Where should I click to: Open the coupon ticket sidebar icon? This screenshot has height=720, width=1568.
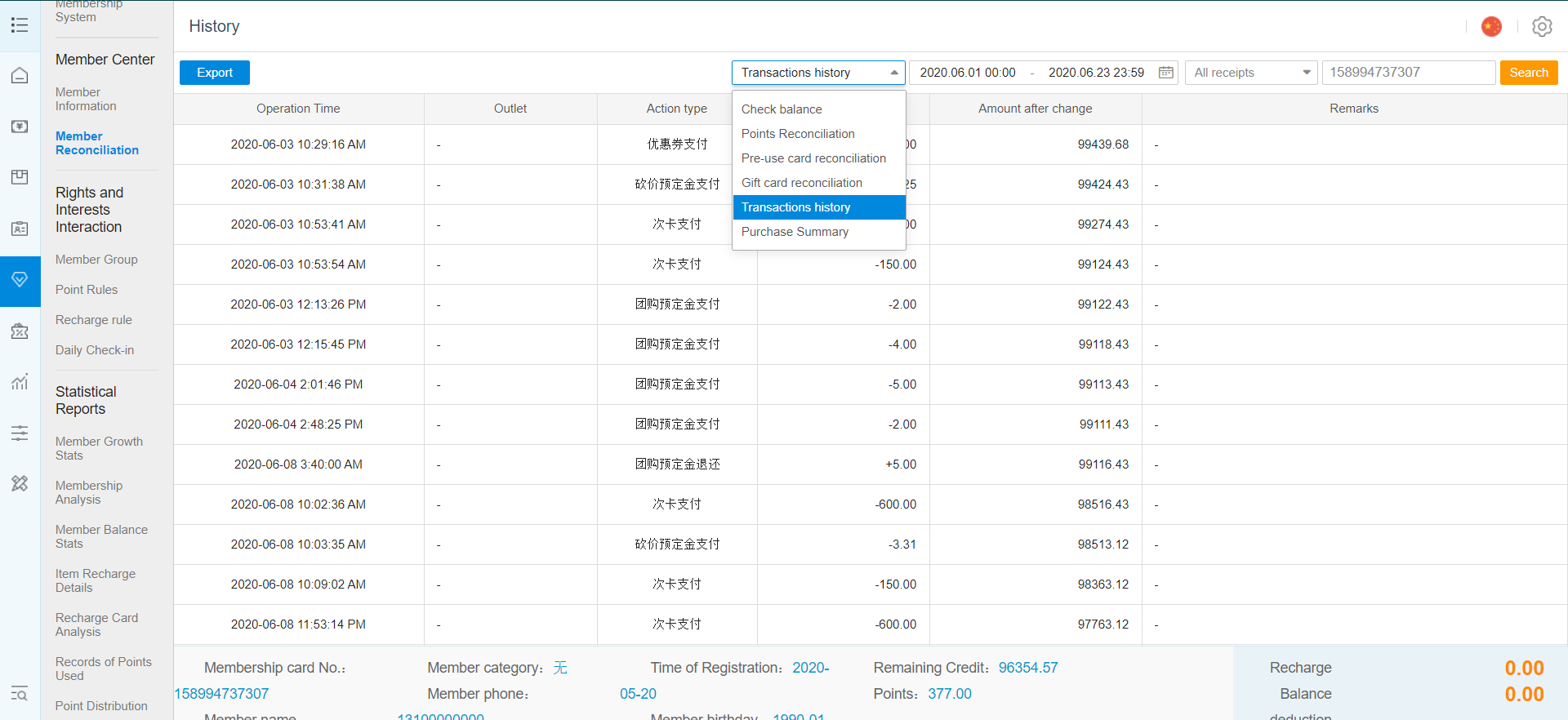point(20,331)
